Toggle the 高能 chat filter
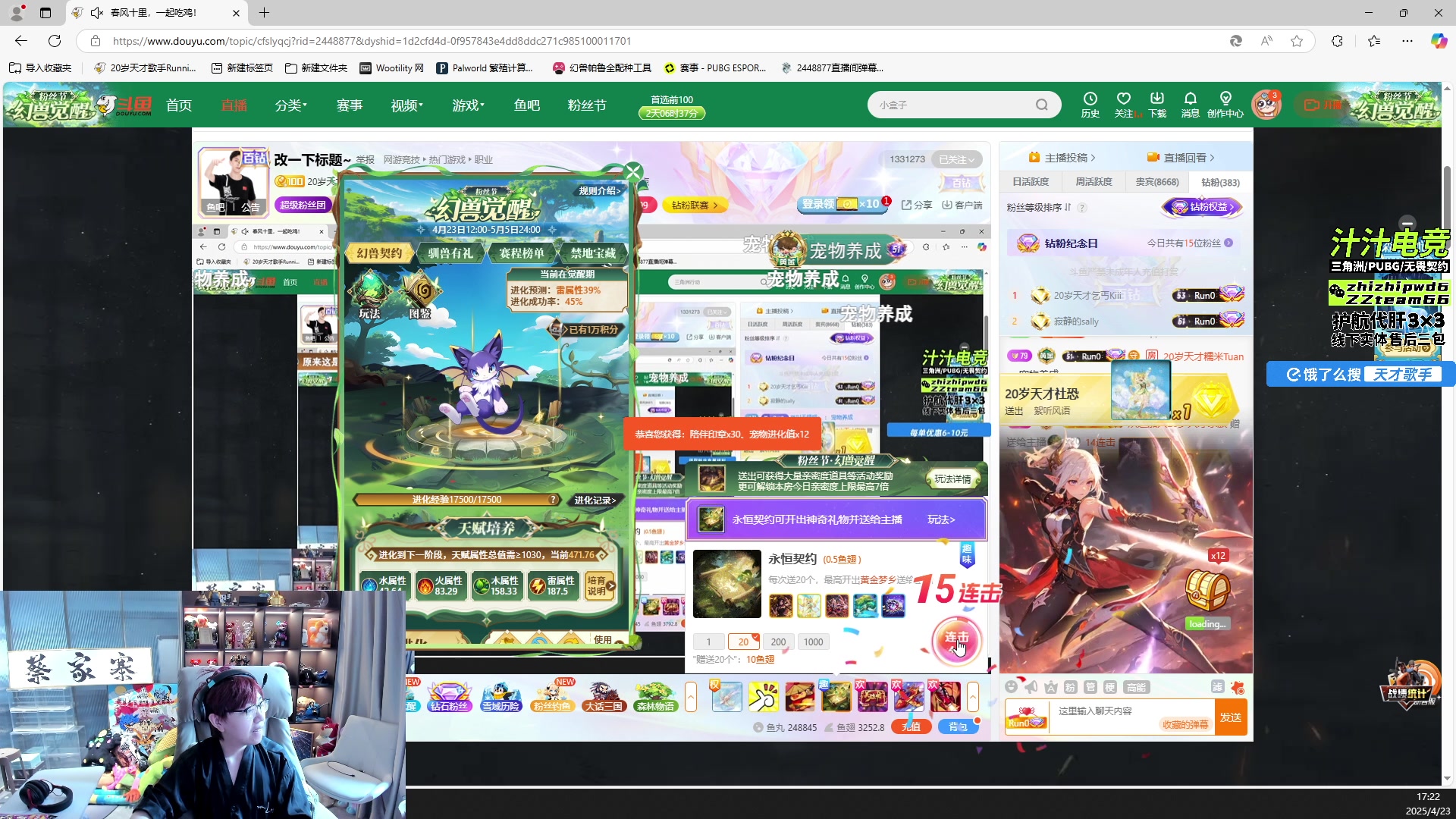Viewport: 1456px width, 819px height. [x=1136, y=687]
